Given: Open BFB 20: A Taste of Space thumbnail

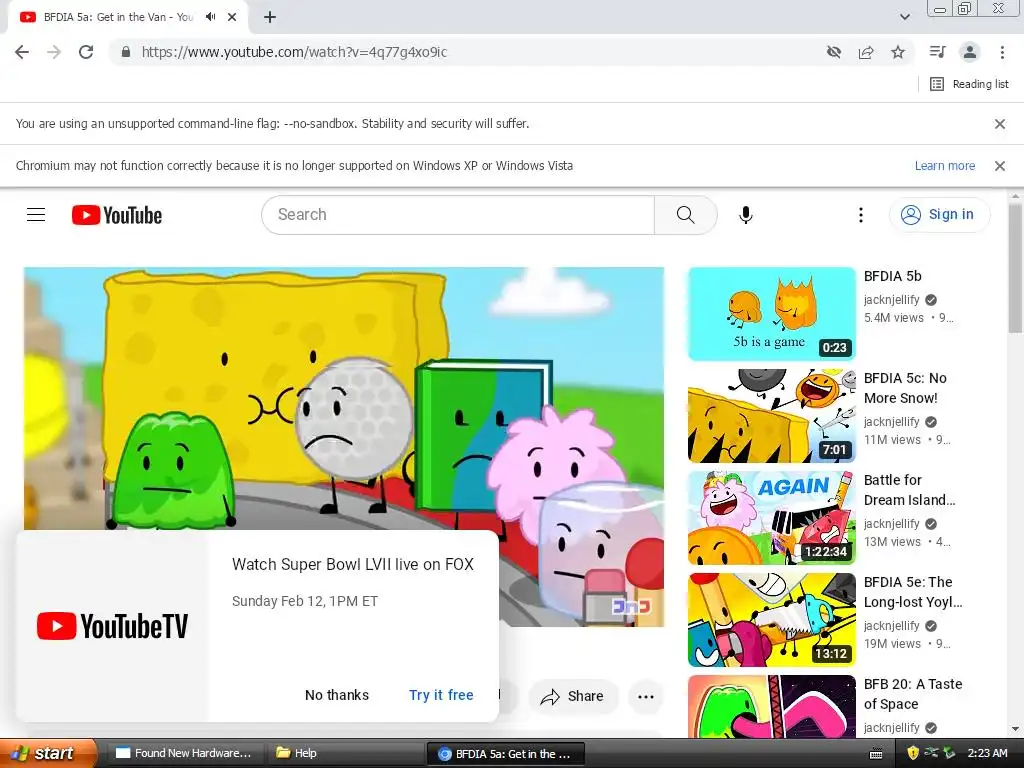Looking at the screenshot, I should (x=771, y=707).
